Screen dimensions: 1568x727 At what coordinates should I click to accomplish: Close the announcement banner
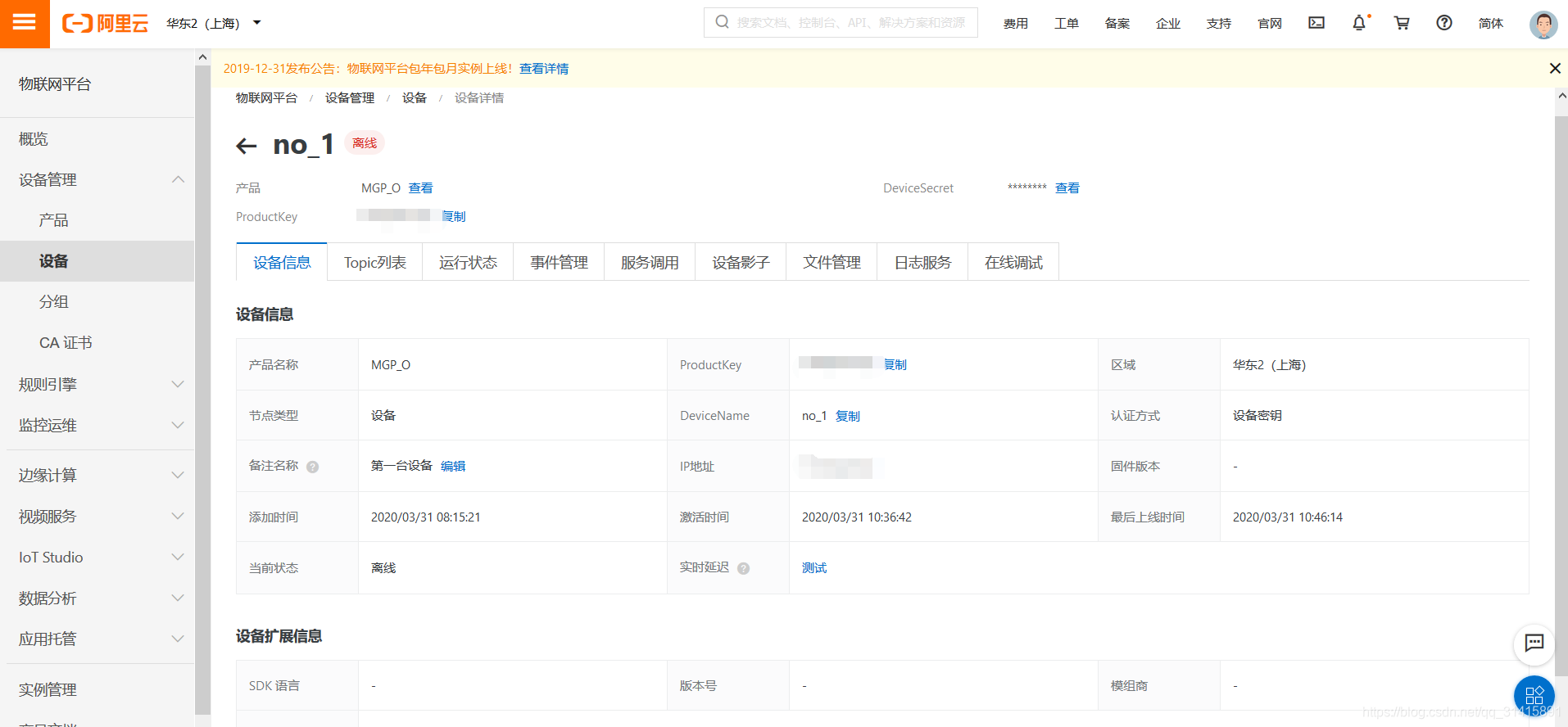(x=1555, y=69)
